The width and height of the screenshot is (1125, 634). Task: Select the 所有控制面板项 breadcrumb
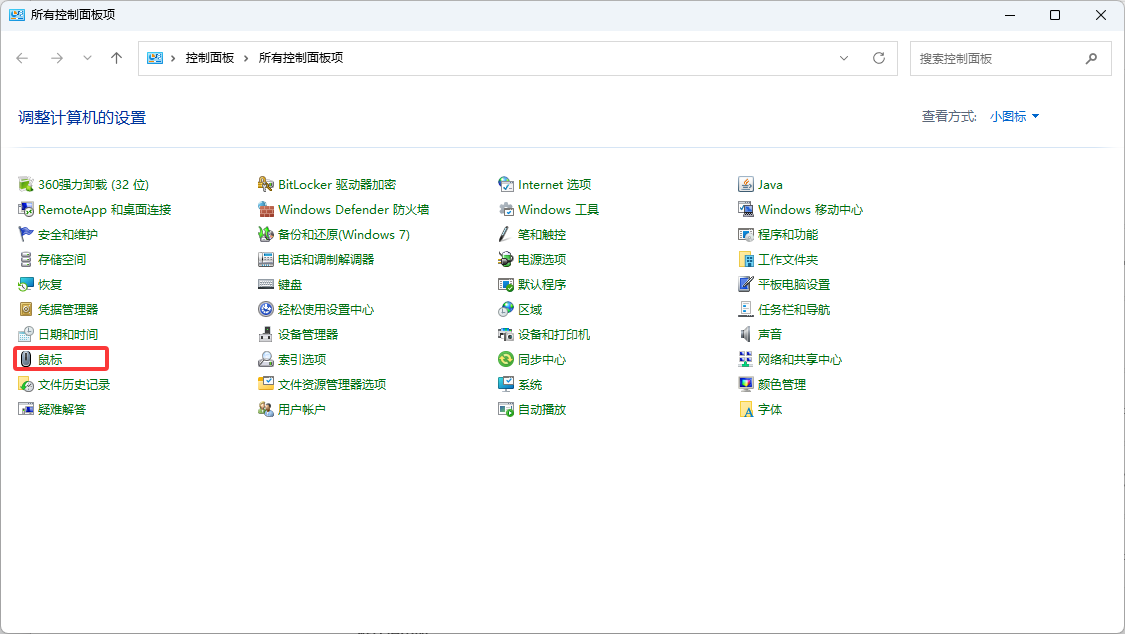tap(301, 58)
